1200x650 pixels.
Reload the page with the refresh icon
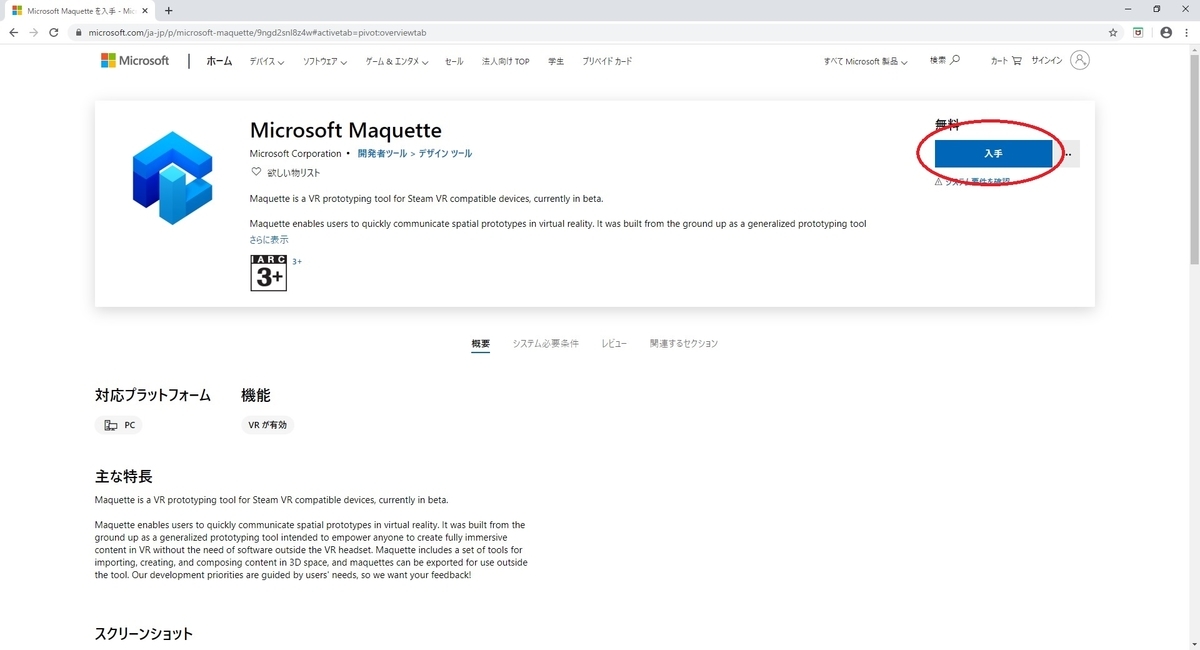(x=54, y=32)
